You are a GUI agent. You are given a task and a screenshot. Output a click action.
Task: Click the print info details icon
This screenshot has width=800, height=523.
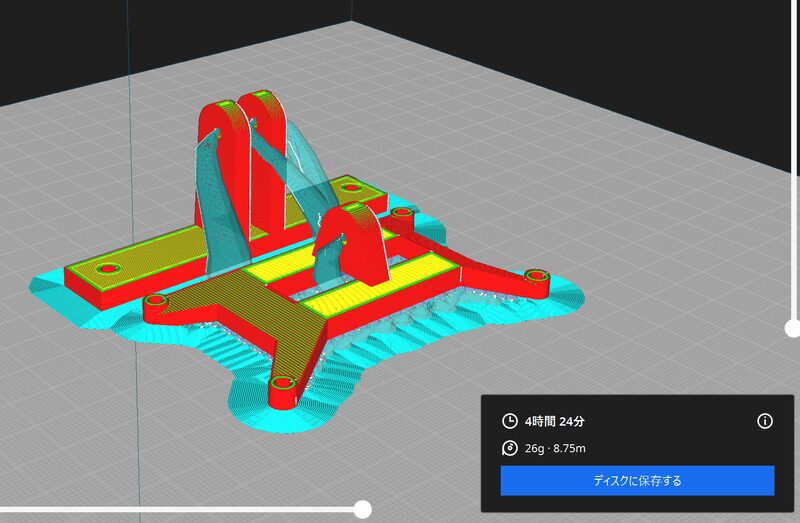(x=765, y=421)
